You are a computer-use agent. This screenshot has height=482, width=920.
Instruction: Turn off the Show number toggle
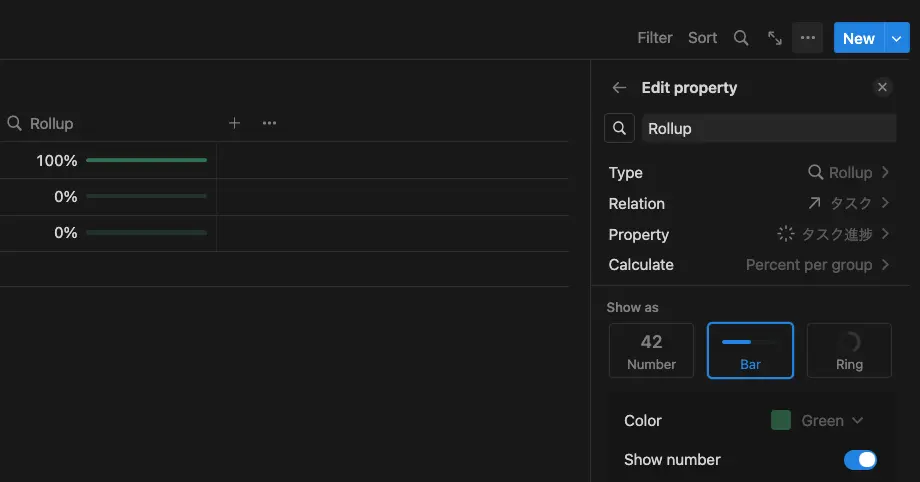(x=860, y=460)
